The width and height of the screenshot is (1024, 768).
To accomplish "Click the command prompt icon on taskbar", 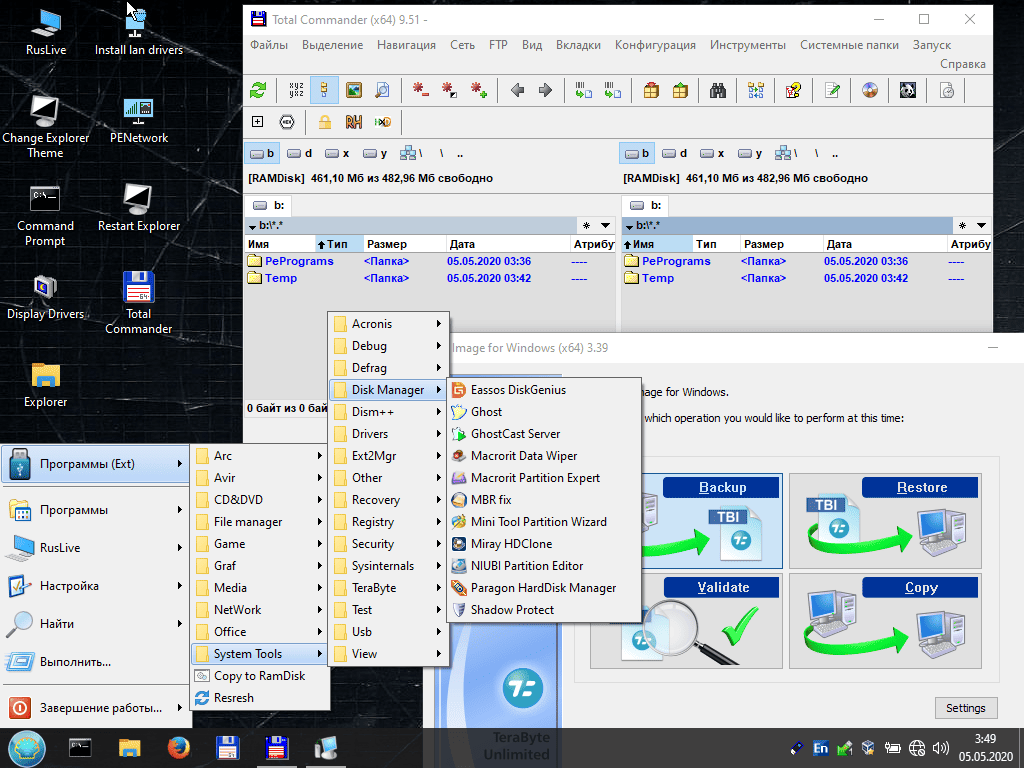I will click(x=80, y=748).
